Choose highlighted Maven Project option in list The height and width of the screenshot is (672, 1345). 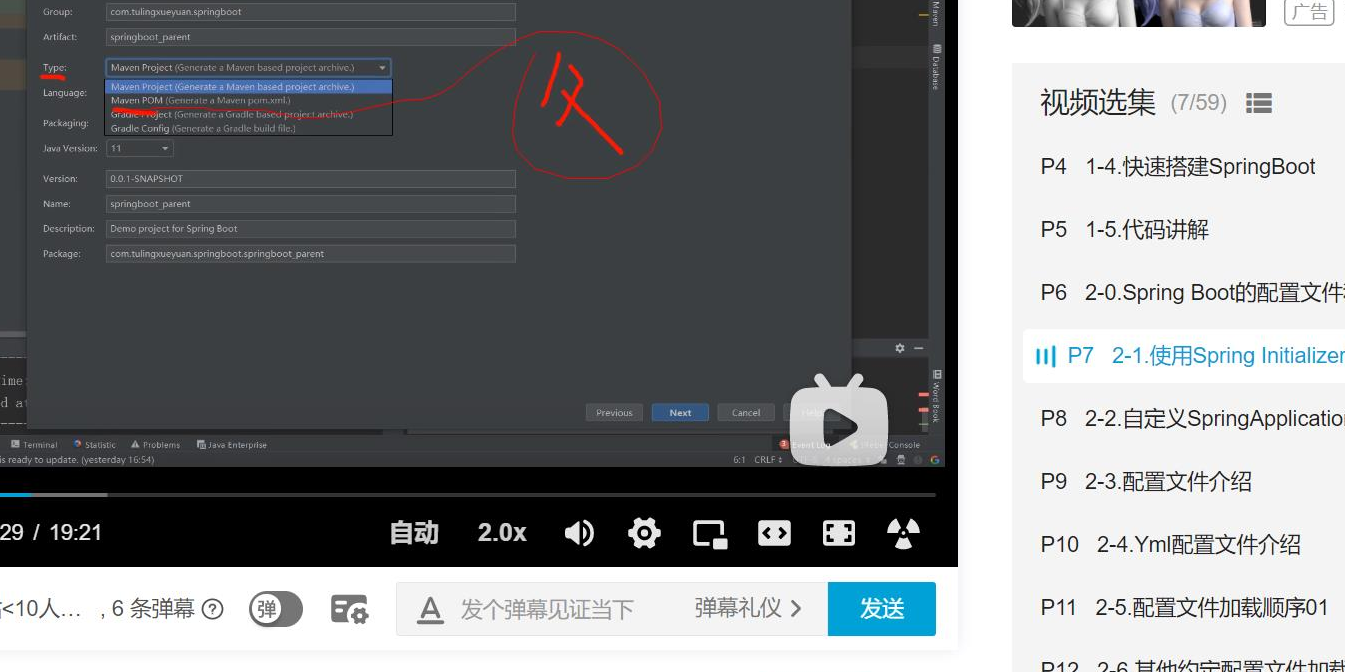(x=248, y=87)
